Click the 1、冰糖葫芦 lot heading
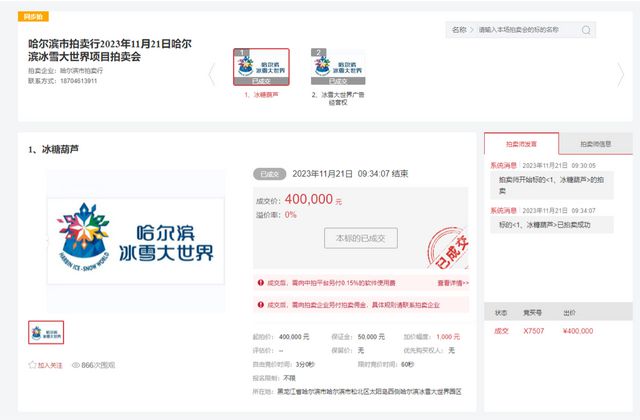Viewport: 640px width, 420px height. [x=53, y=149]
